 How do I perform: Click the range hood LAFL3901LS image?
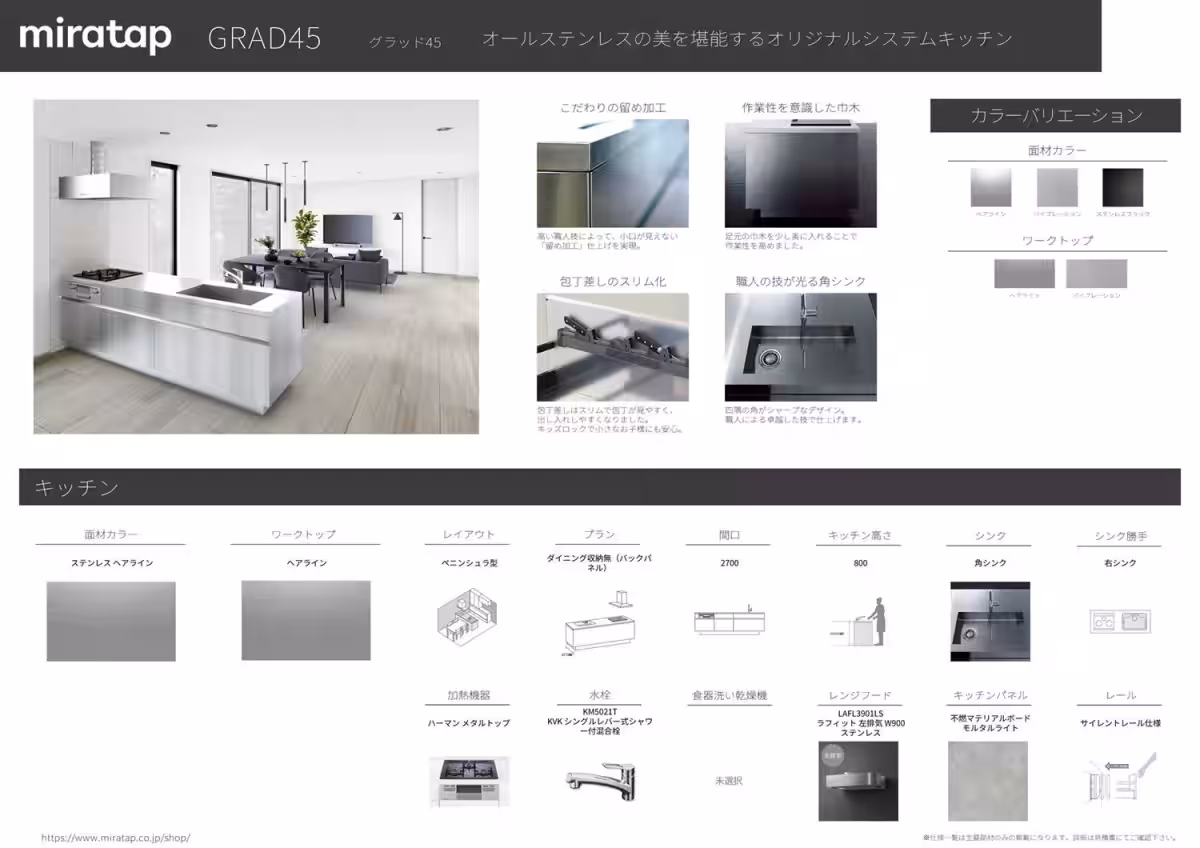click(x=858, y=781)
